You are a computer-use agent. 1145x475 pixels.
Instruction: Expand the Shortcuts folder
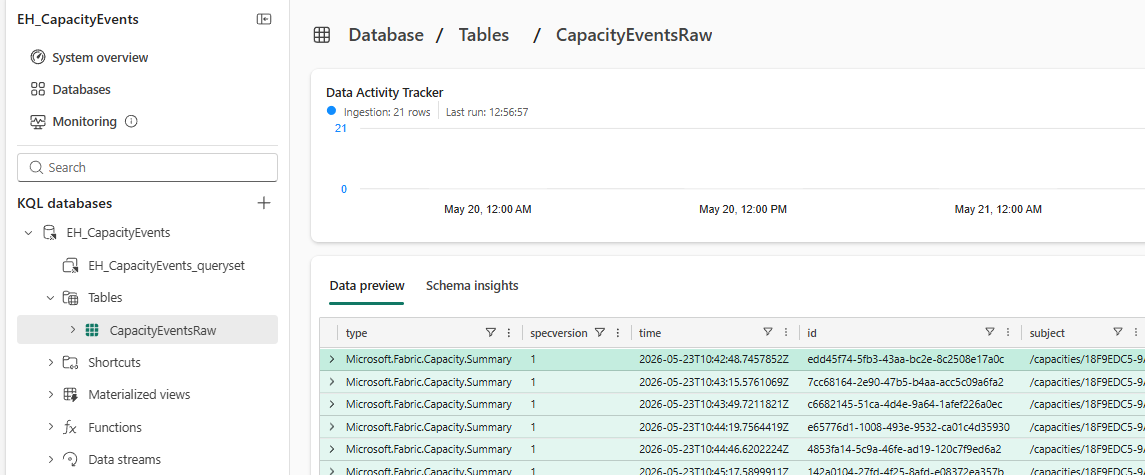click(50, 362)
